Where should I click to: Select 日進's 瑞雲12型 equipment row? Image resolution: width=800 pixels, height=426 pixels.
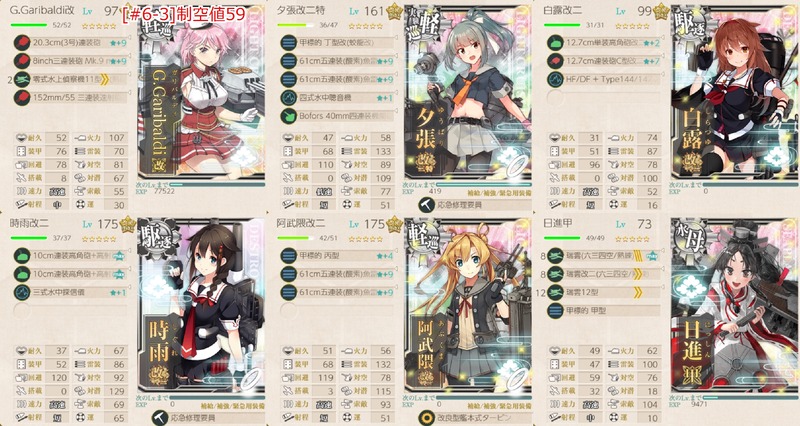(604, 292)
